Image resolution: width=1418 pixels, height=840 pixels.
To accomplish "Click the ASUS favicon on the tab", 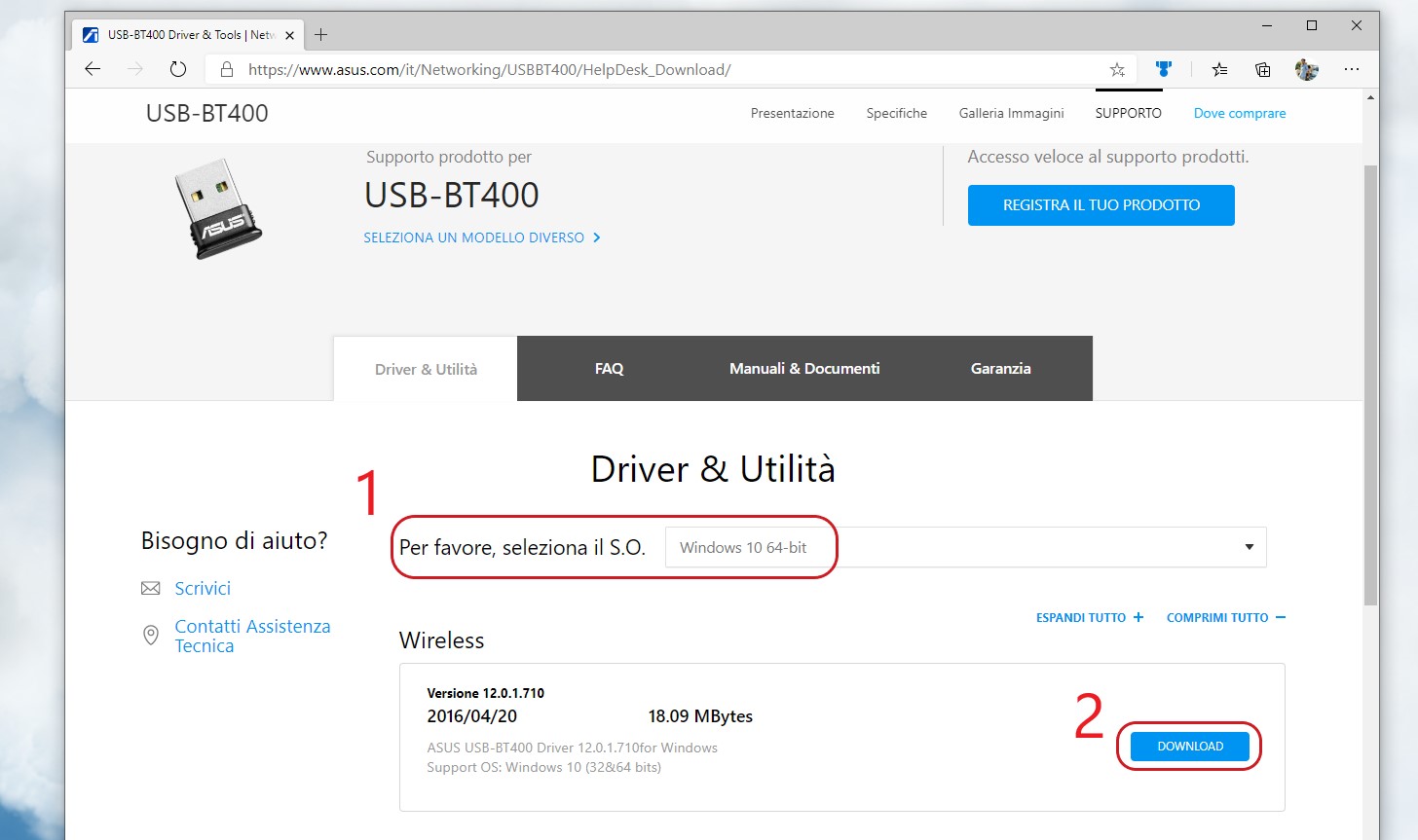I will (x=91, y=35).
